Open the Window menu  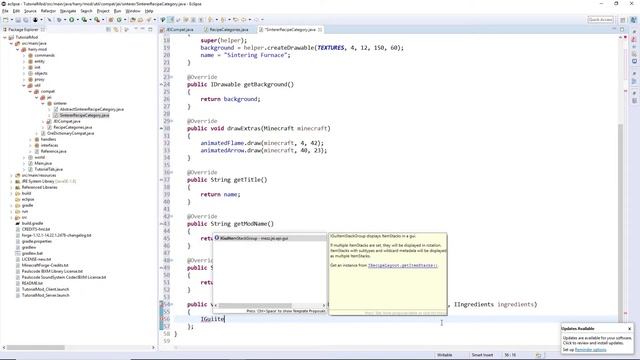pyautogui.click(x=133, y=11)
